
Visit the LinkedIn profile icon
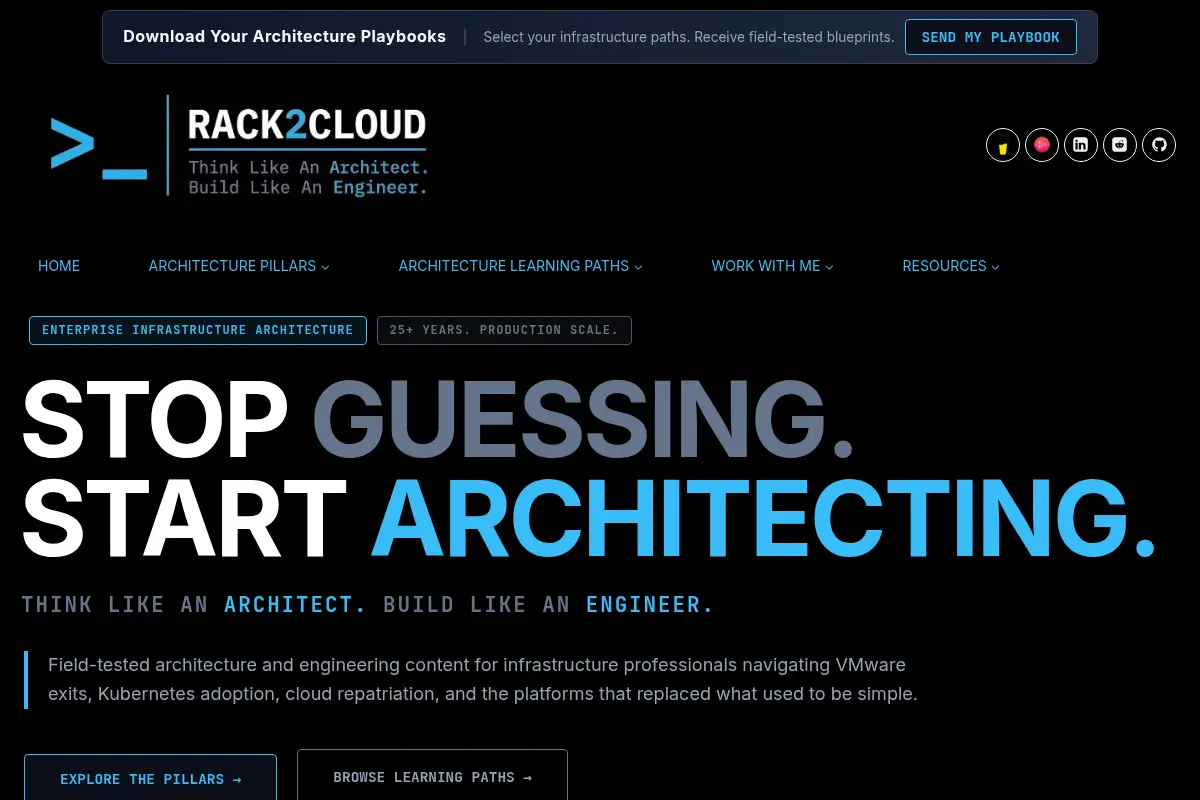click(x=1081, y=145)
